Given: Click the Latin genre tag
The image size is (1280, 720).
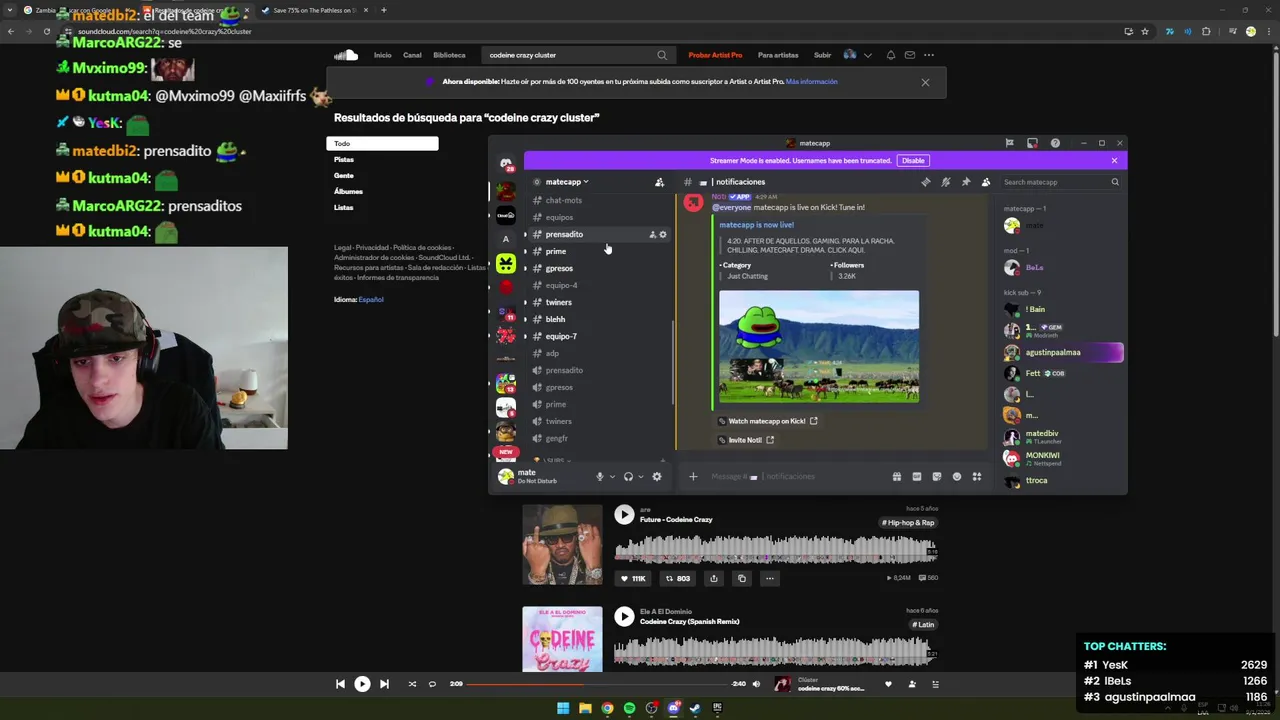Looking at the screenshot, I should click(x=923, y=625).
